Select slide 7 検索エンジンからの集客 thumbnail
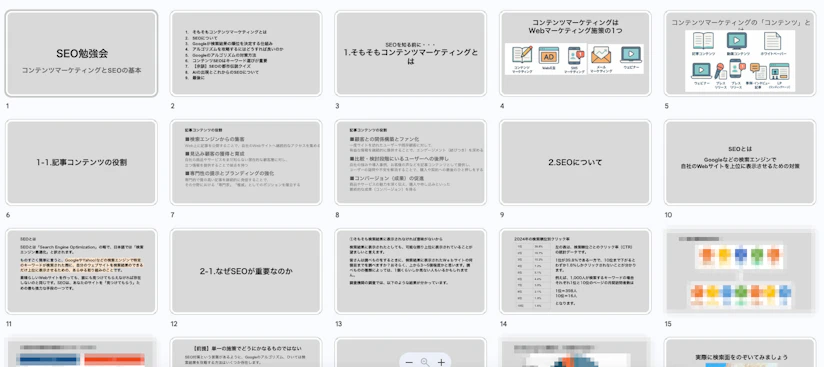The image size is (824, 367). pos(246,162)
